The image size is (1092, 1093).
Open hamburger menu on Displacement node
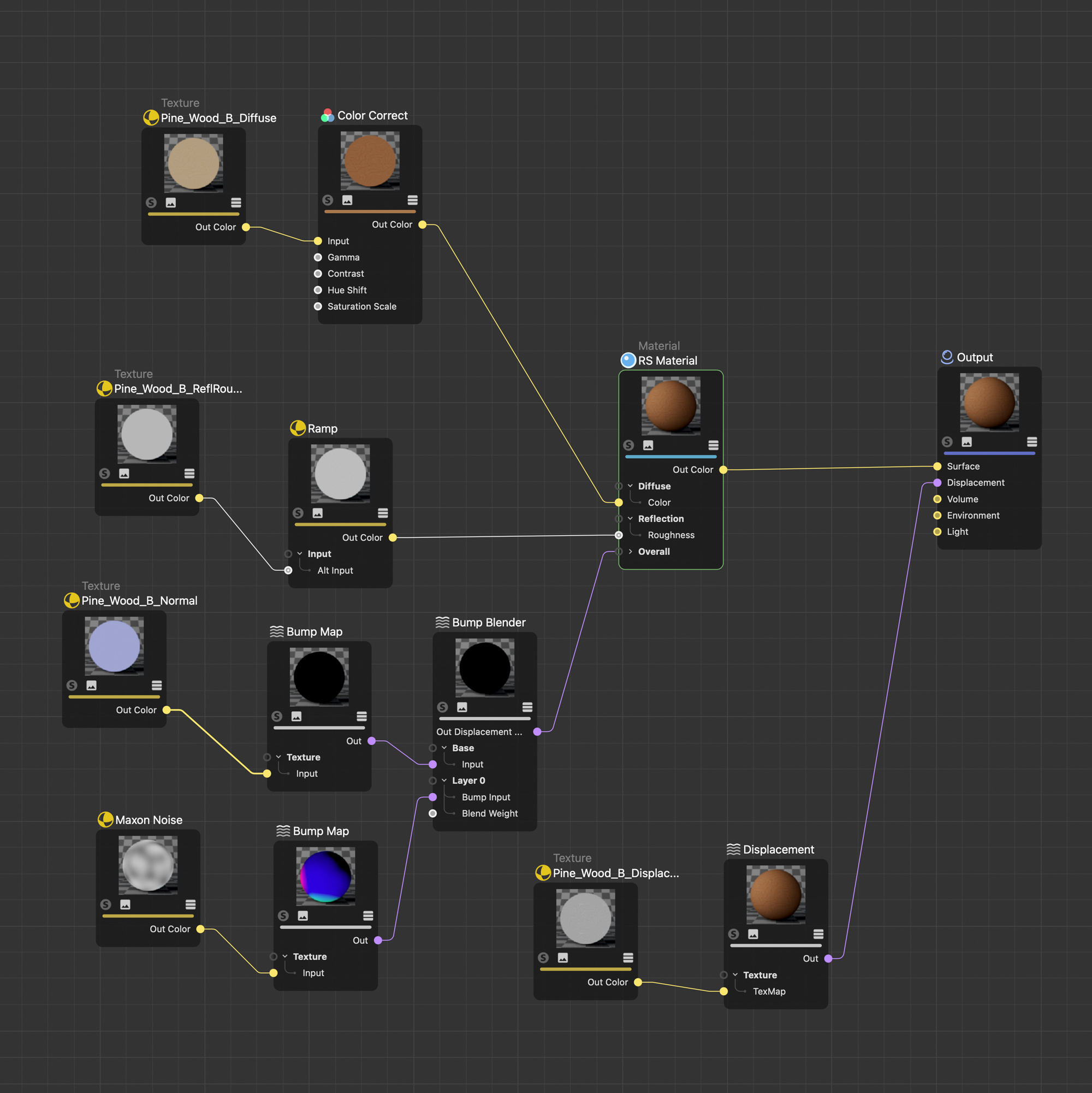coord(818,934)
